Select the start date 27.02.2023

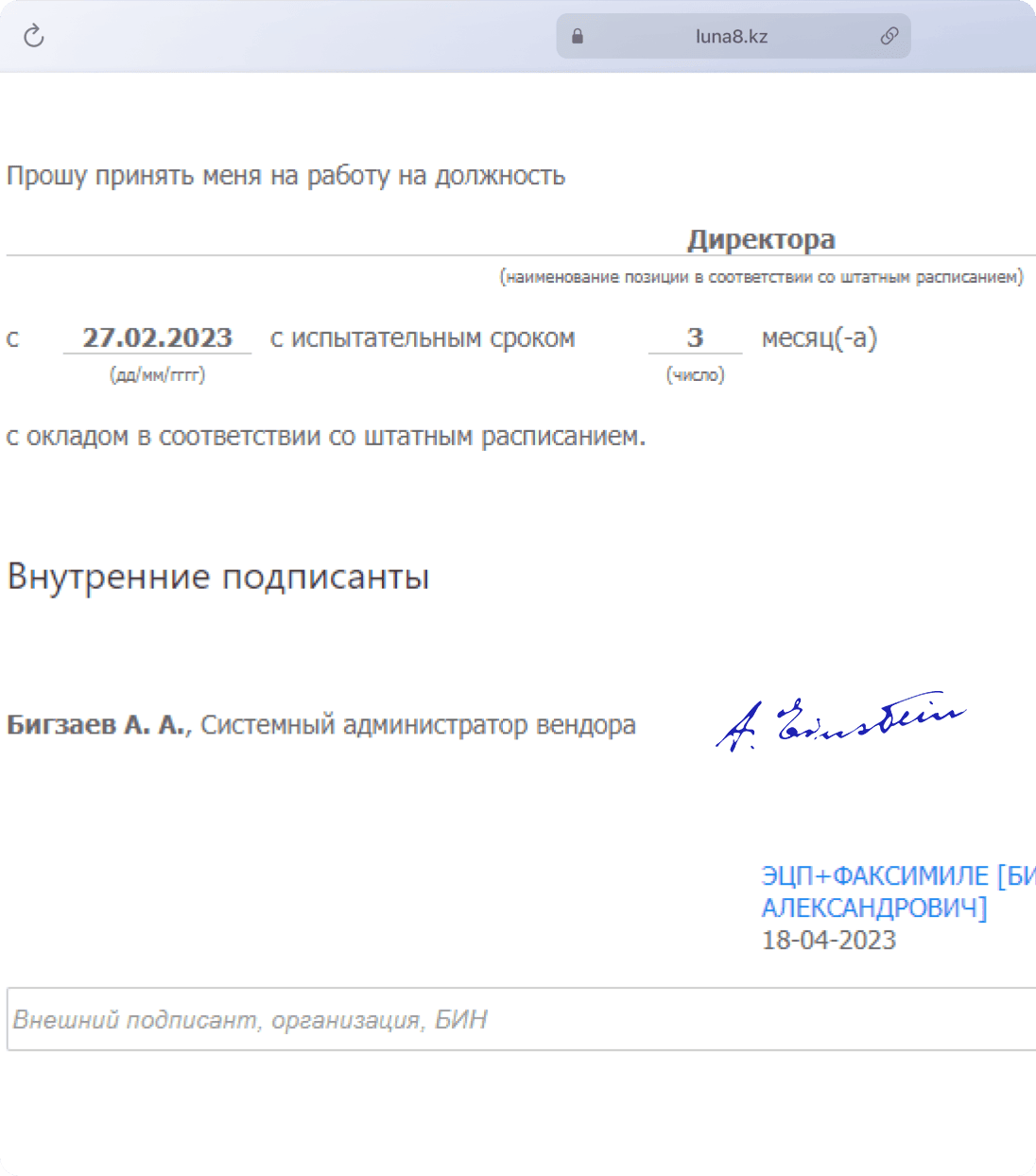coord(157,337)
